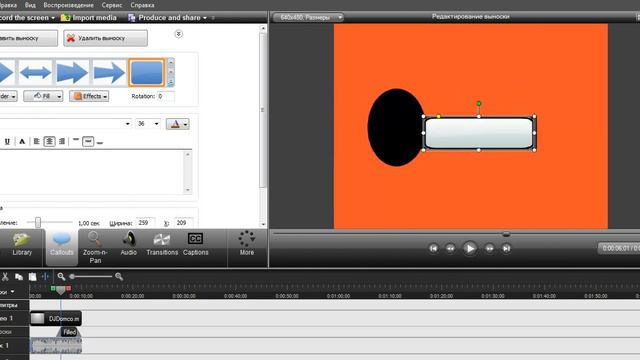Open the Border dropdown
Image resolution: width=640 pixels, height=360 pixels.
tap(8, 96)
